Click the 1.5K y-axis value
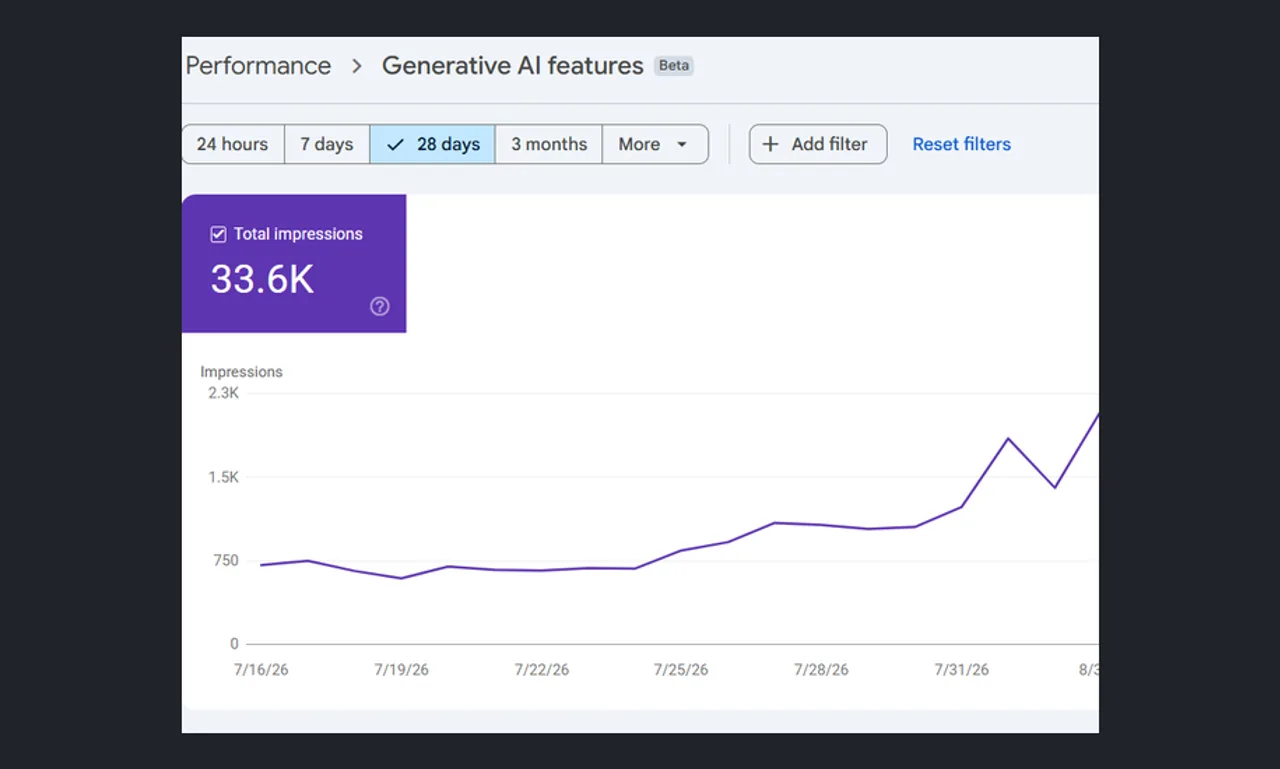Viewport: 1280px width, 769px height. pyautogui.click(x=224, y=477)
